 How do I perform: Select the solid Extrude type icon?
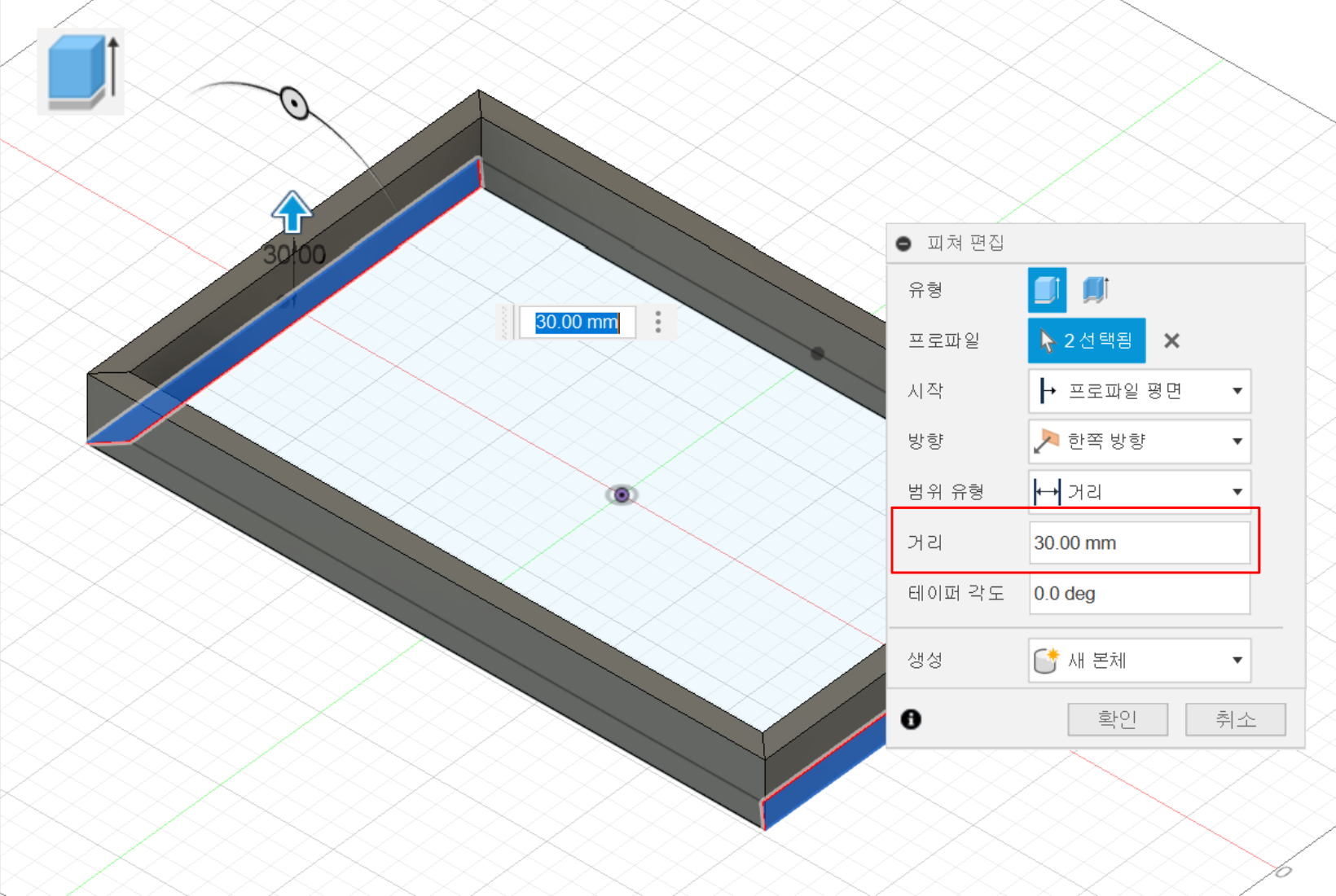1047,290
